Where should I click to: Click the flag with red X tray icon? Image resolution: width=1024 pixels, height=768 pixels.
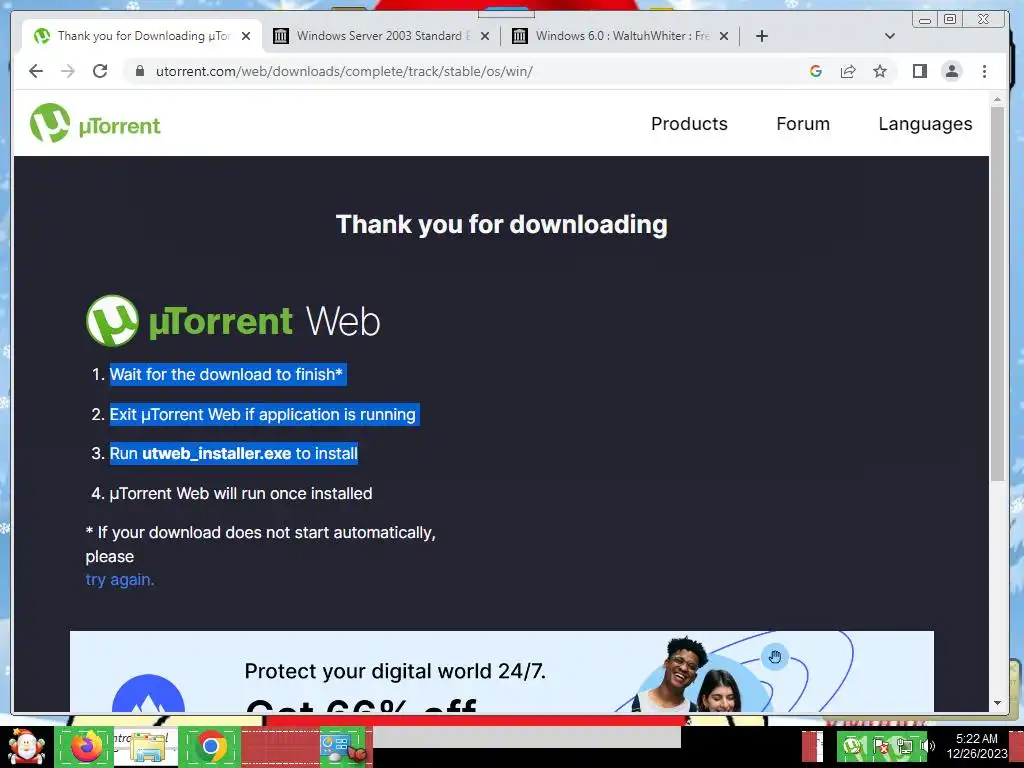[880, 746]
